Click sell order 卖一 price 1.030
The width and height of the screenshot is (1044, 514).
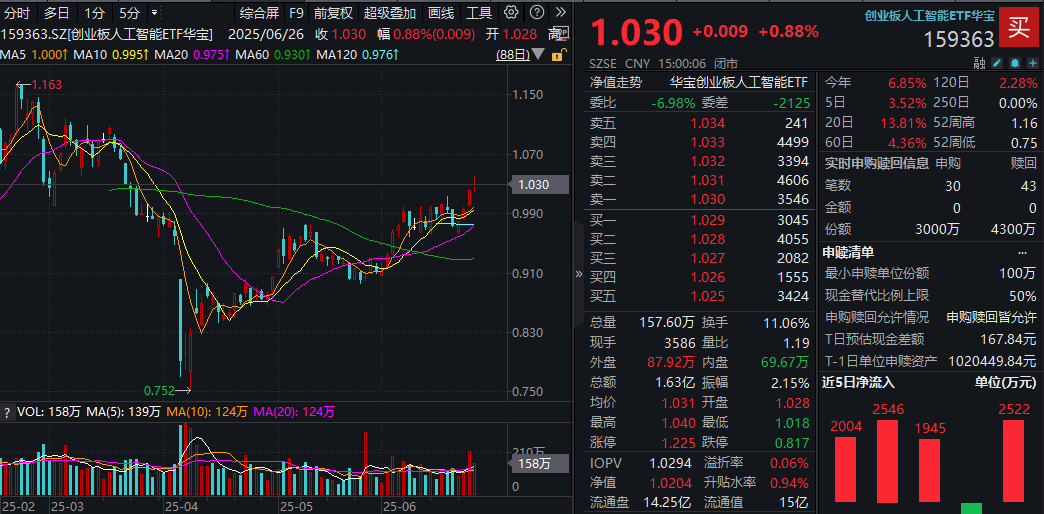click(x=708, y=198)
